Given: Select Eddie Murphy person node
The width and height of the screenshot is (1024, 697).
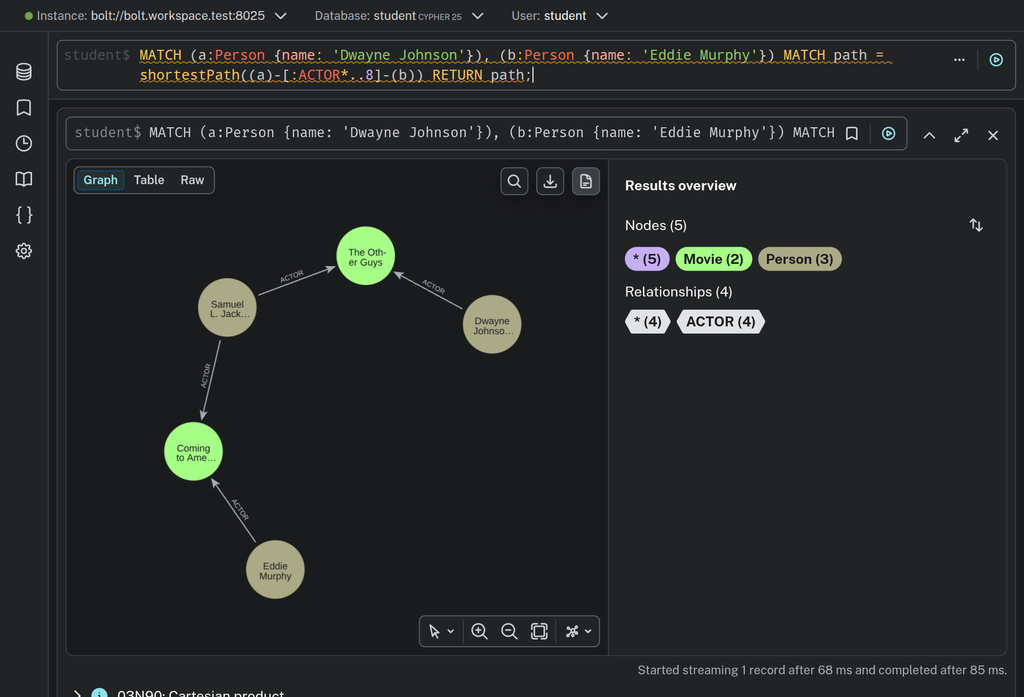Looking at the screenshot, I should (275, 570).
